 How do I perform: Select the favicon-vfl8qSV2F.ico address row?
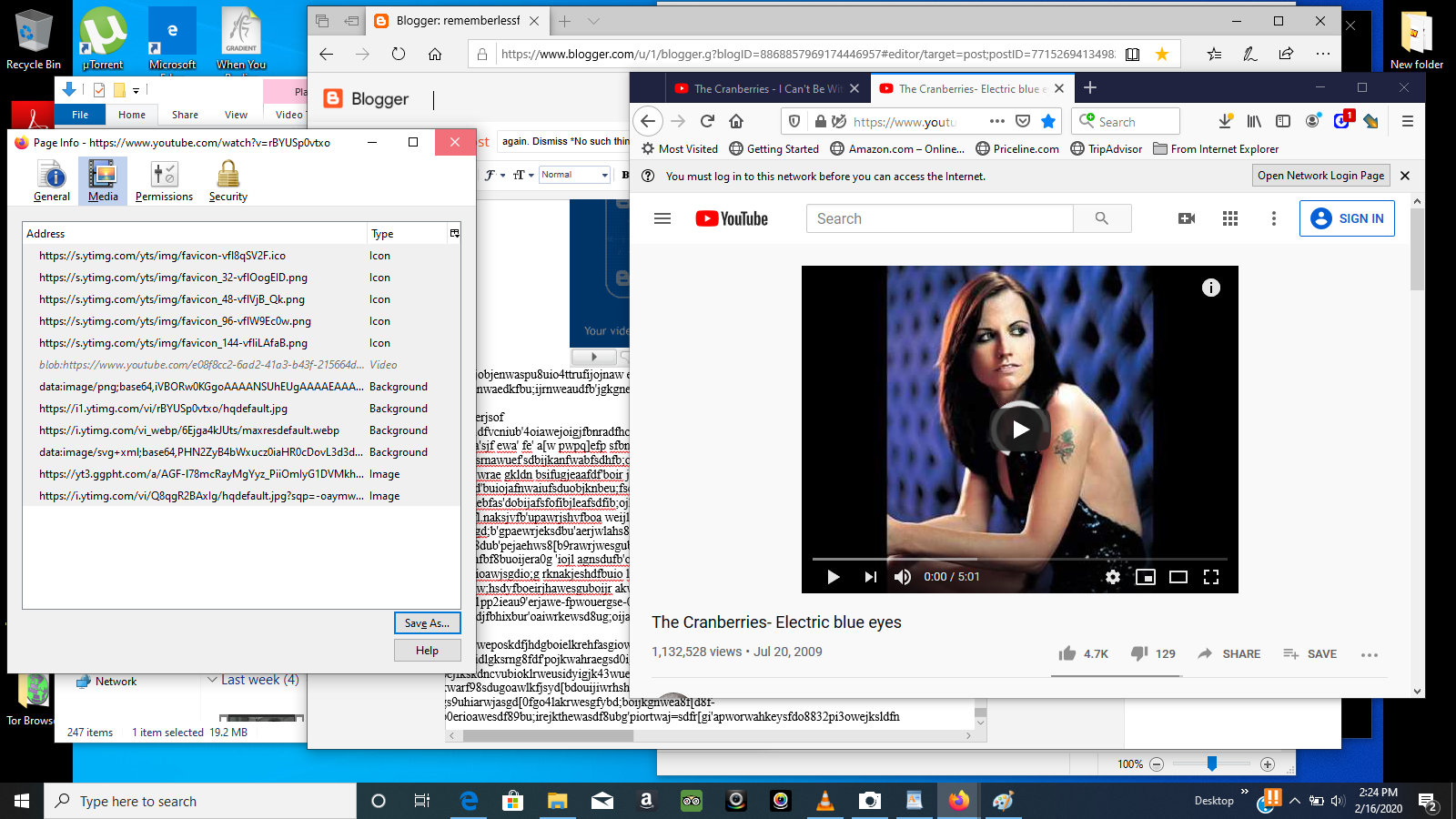point(241,256)
